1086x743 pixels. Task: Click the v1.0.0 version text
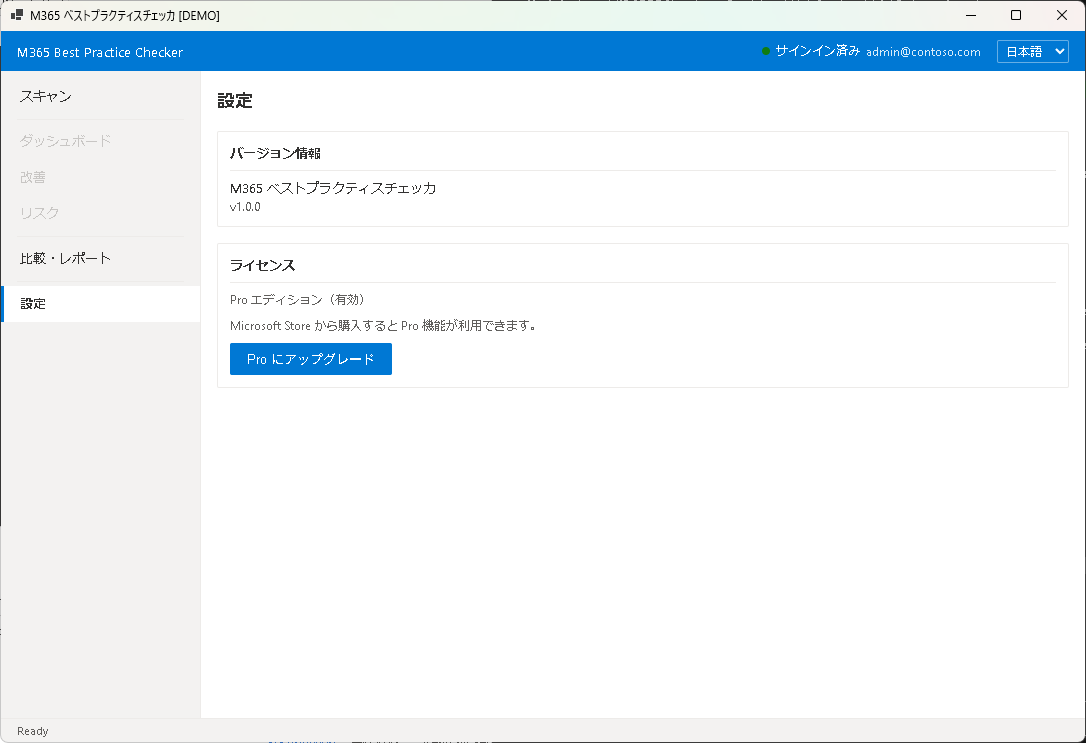[245, 207]
